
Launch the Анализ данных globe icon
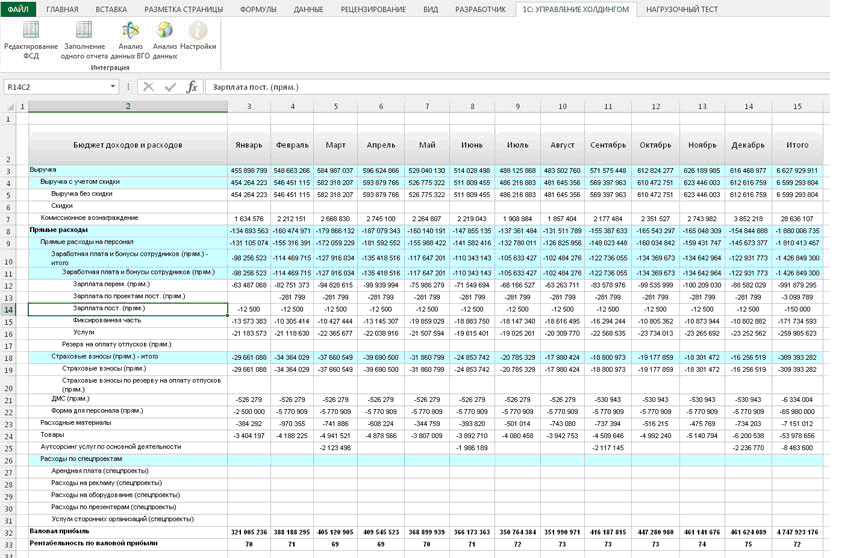point(164,31)
